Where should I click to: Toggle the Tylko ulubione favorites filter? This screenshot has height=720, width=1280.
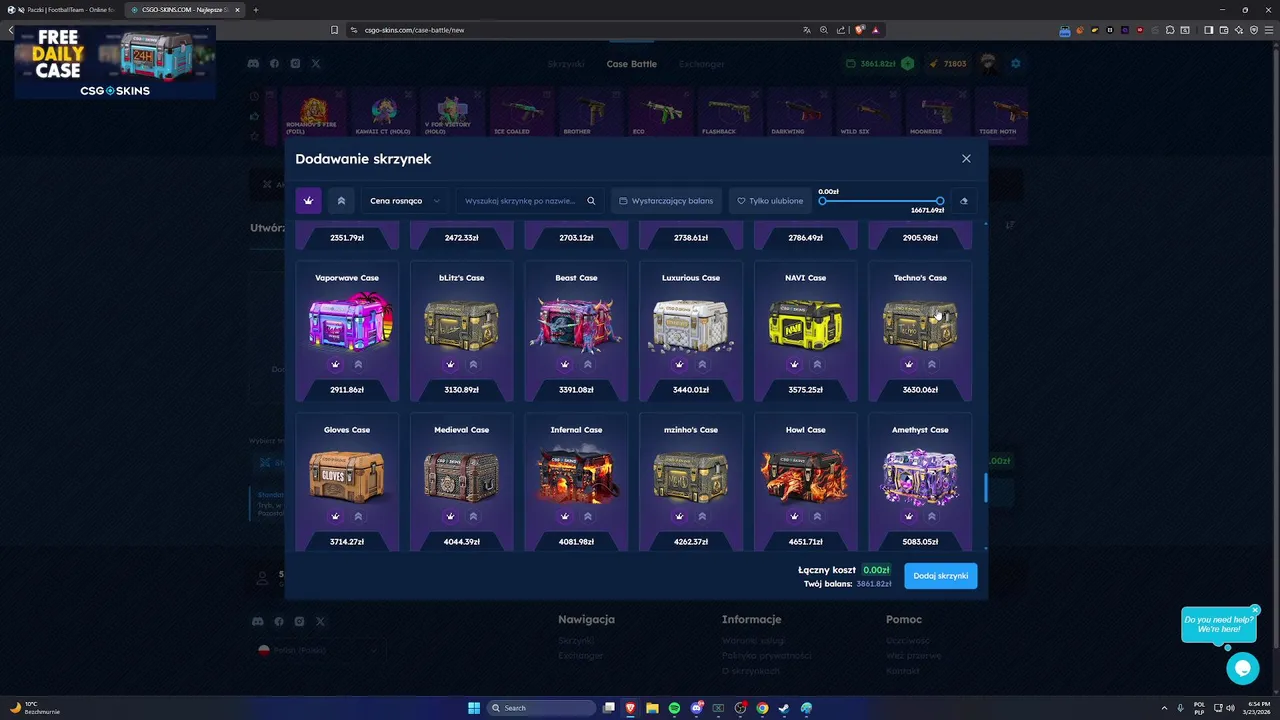770,201
